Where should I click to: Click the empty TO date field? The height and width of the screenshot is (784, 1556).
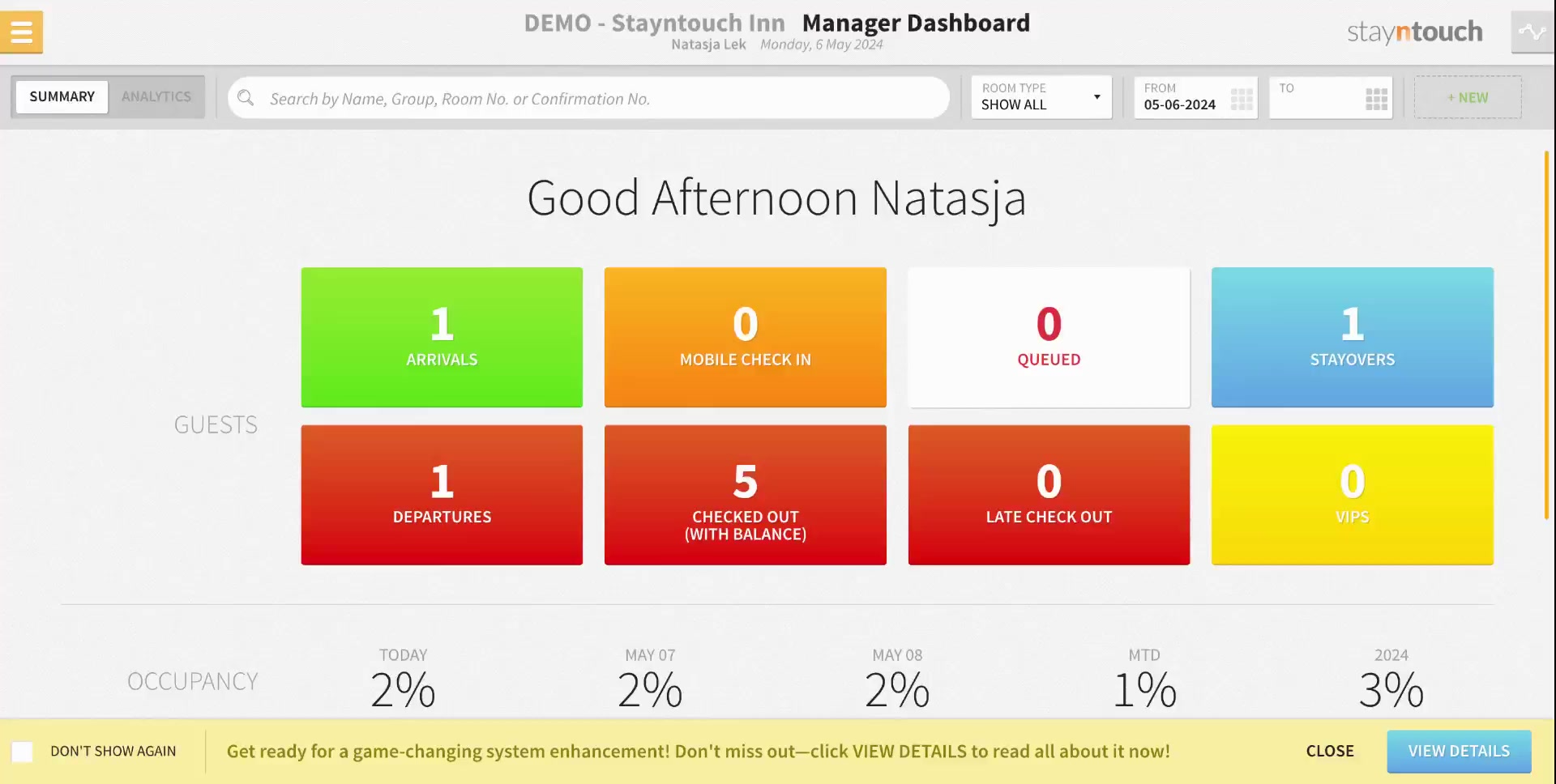click(x=1331, y=97)
